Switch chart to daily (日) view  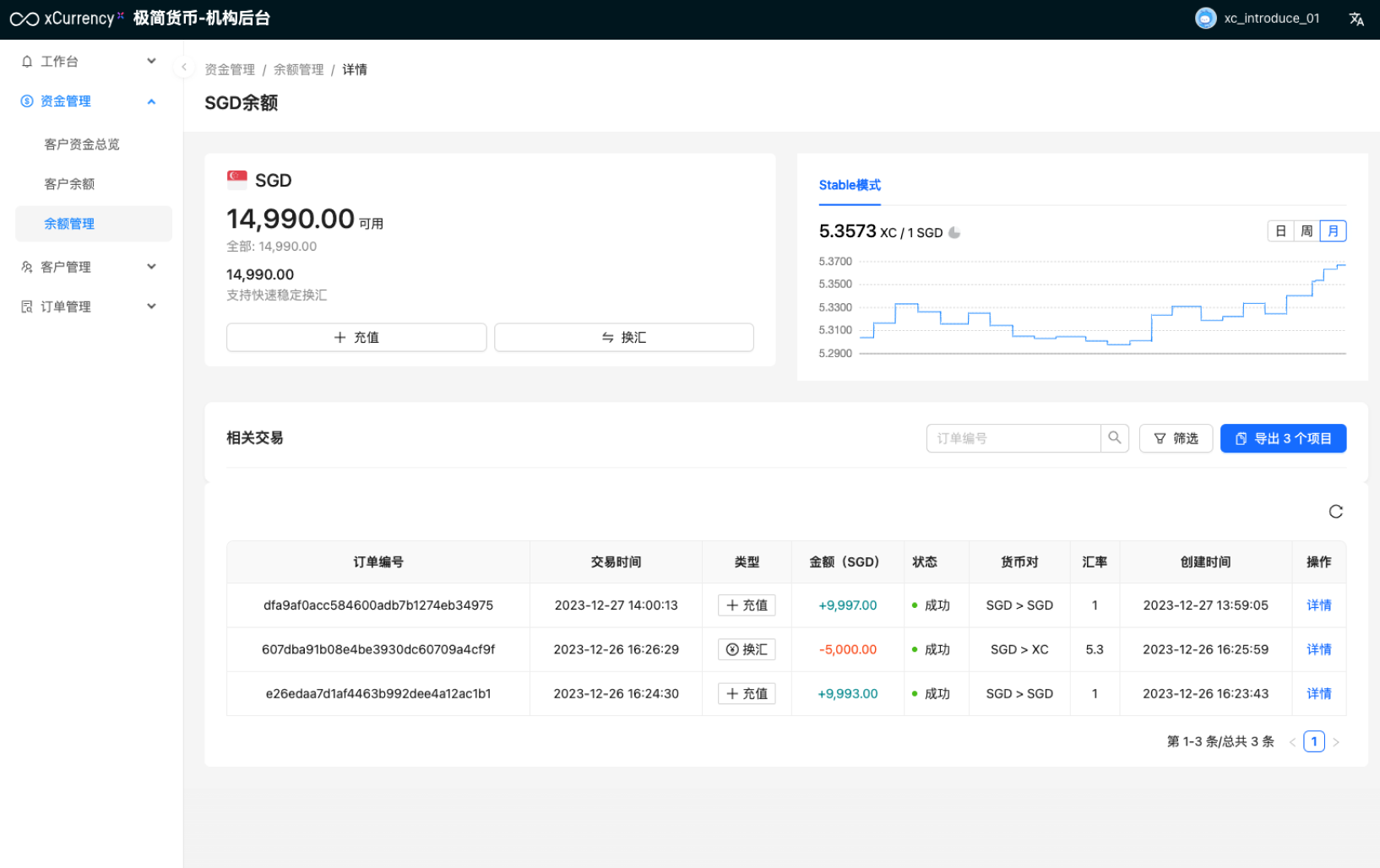1280,231
